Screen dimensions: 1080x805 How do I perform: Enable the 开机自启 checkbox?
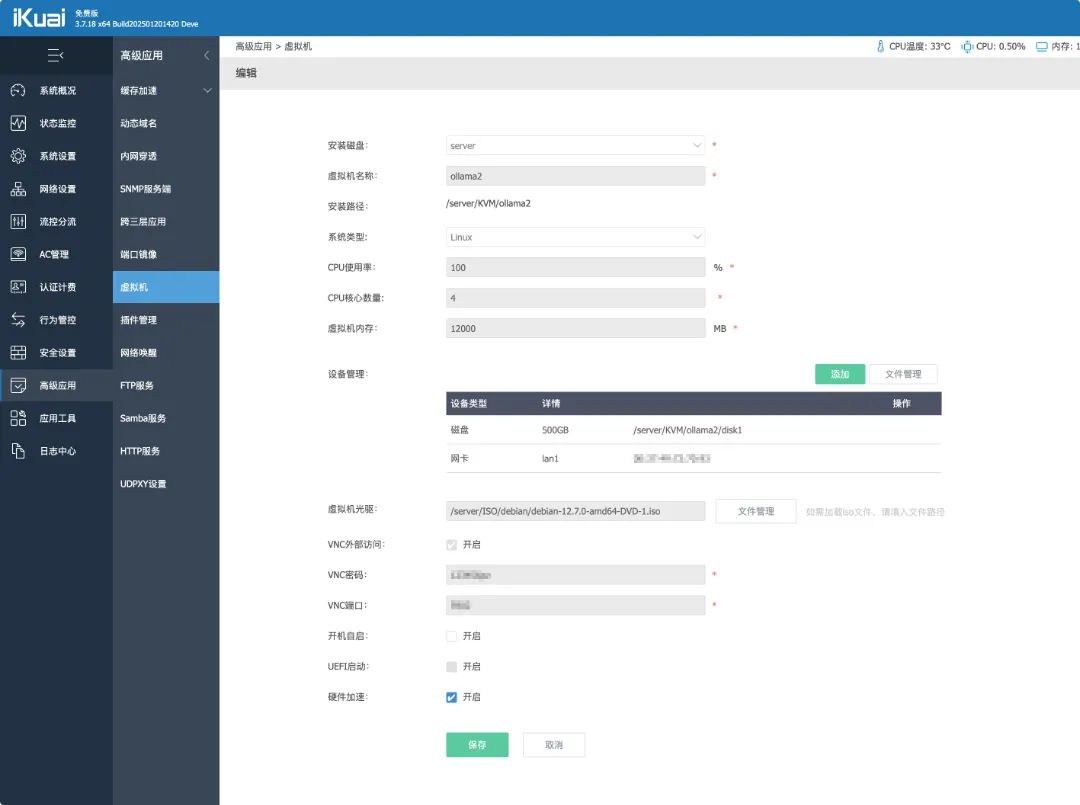[x=452, y=636]
